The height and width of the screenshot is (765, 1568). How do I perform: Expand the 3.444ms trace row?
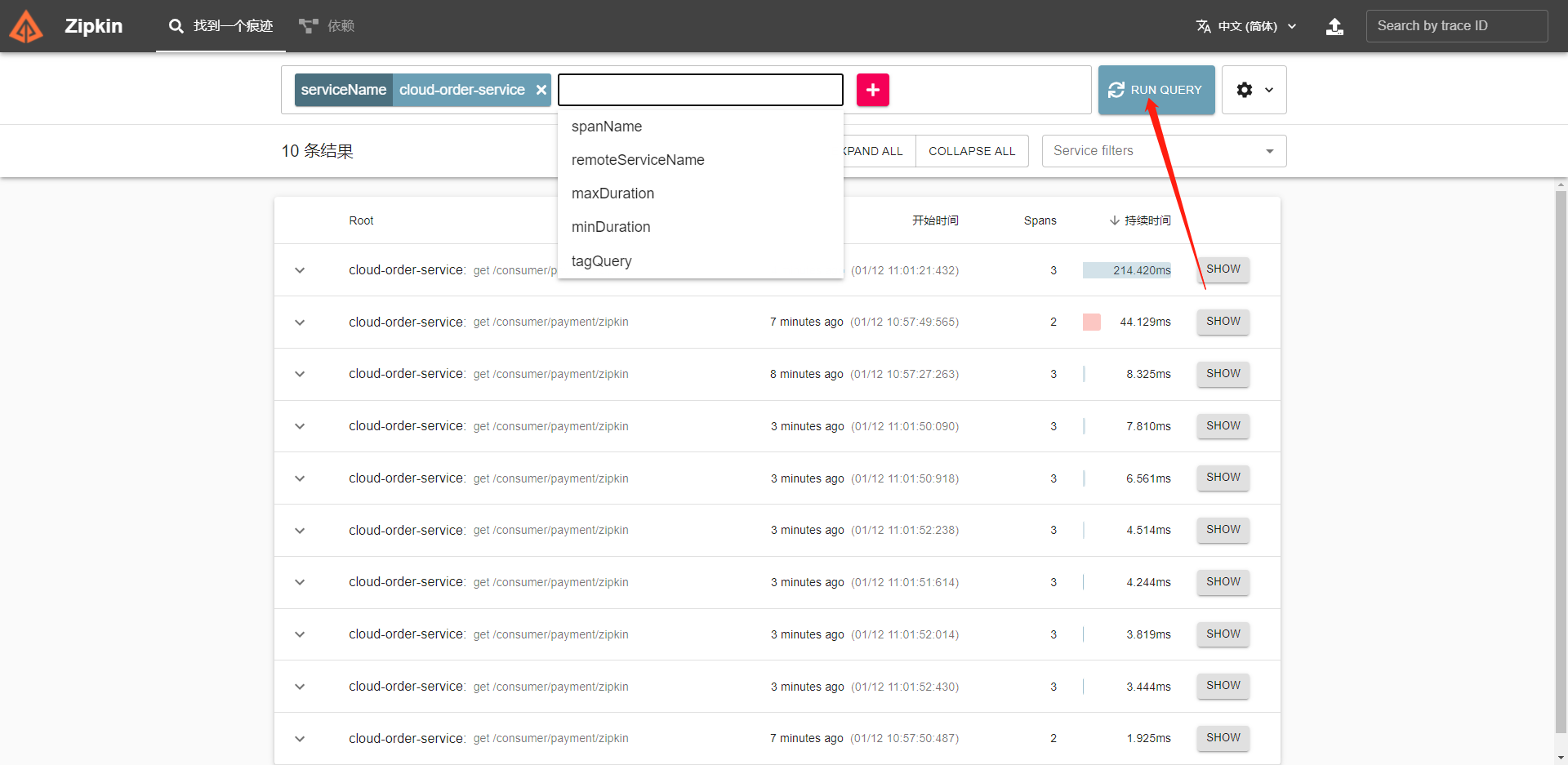point(300,687)
